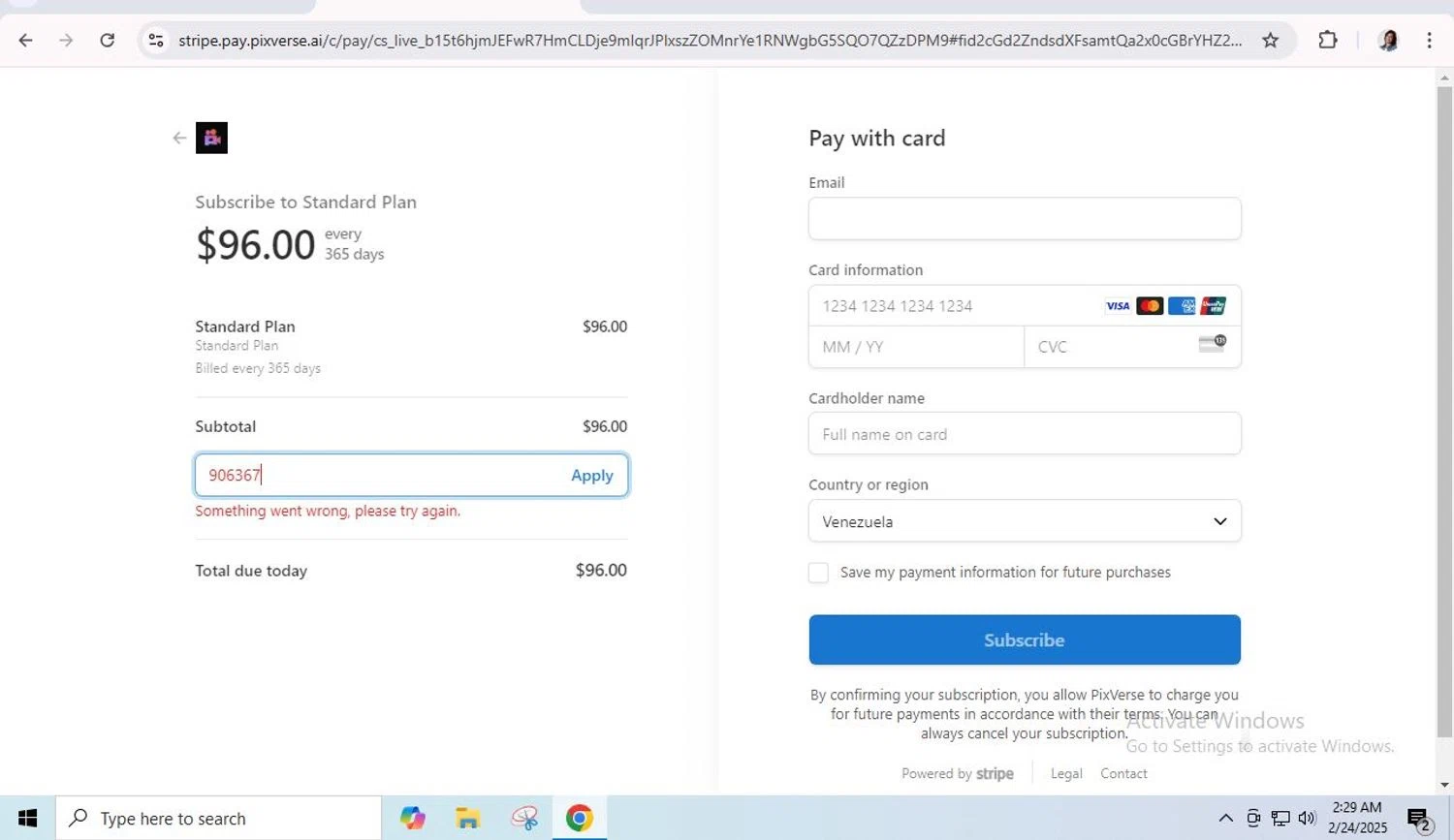Click the page vertical scrollbar

(1444, 412)
